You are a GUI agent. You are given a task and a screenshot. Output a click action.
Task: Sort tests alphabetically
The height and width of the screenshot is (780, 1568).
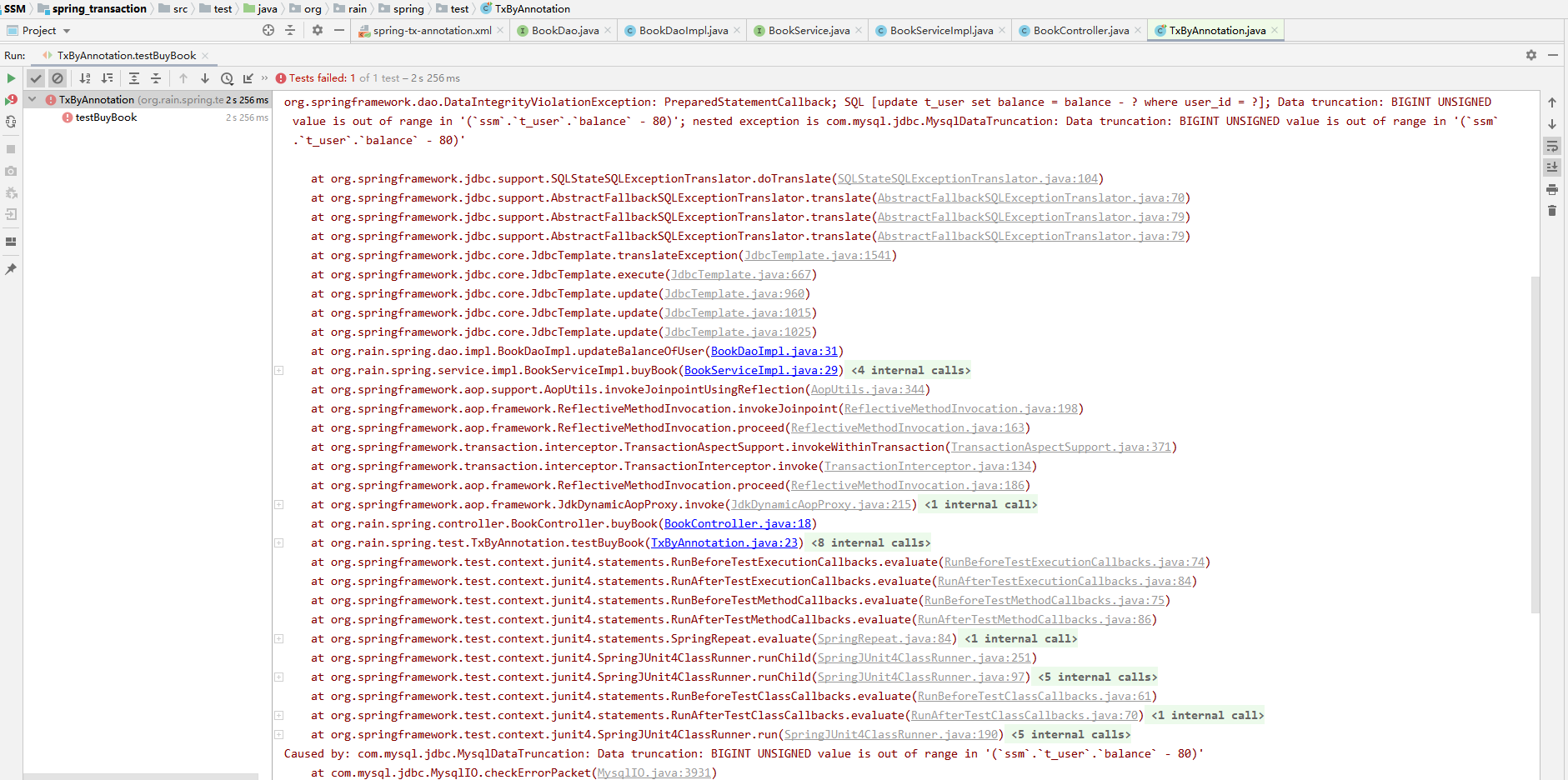click(85, 78)
